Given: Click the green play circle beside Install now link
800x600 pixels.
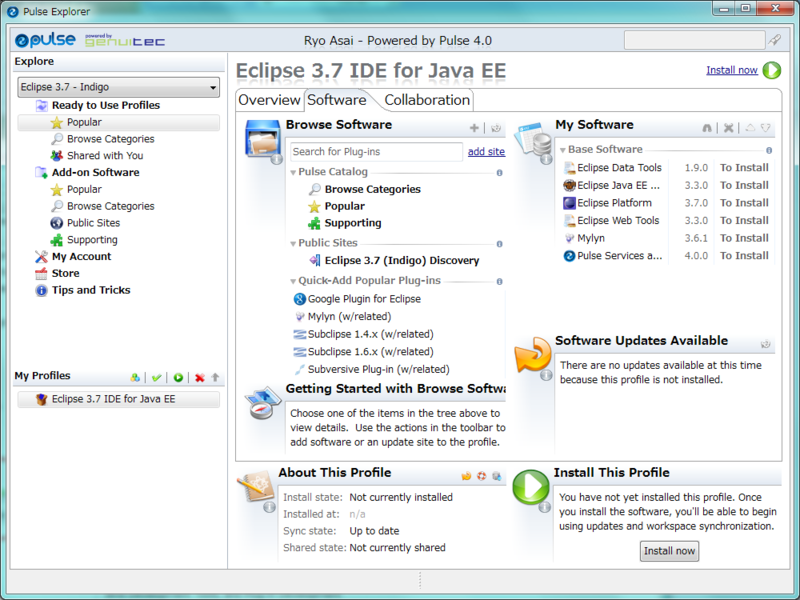Looking at the screenshot, I should coord(772,70).
